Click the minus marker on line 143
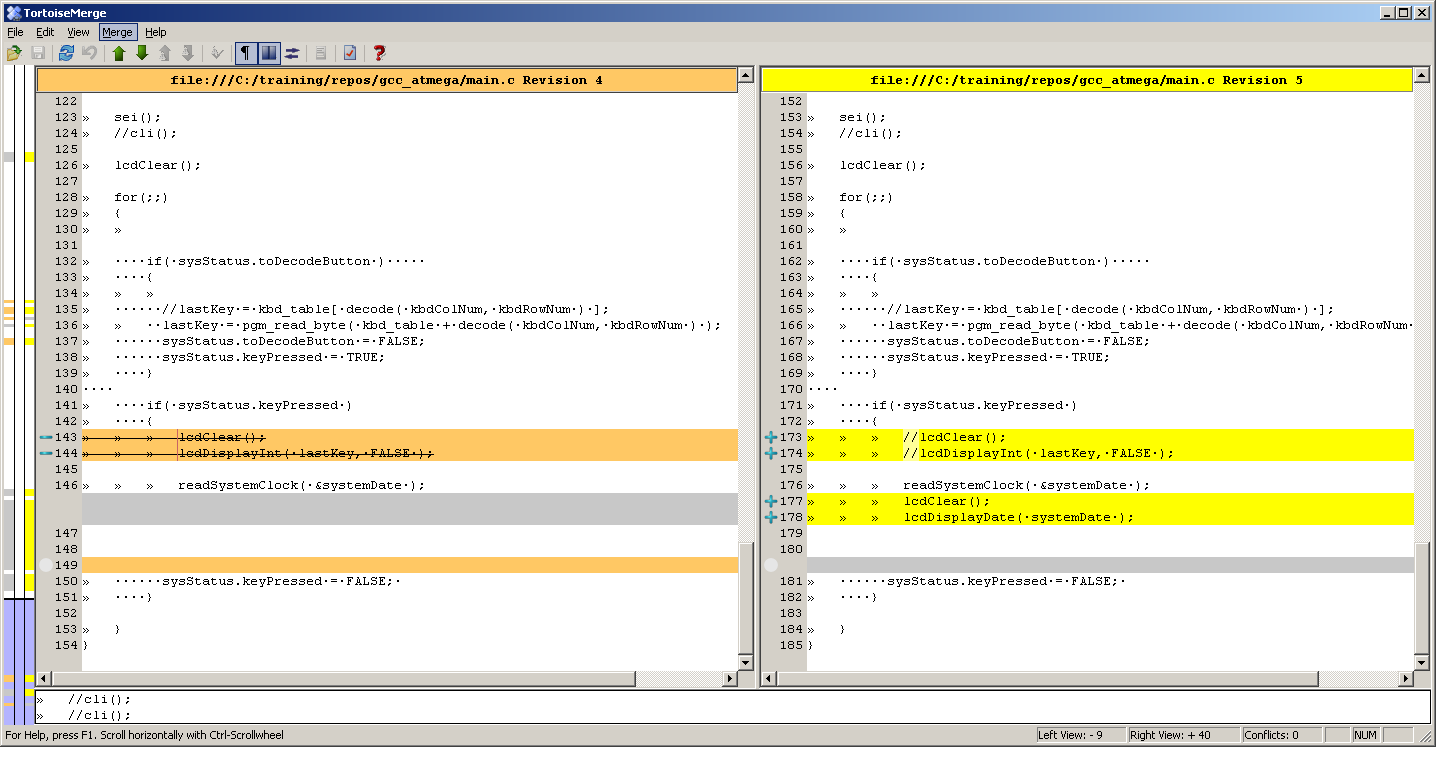Viewport: 1436px width, 771px height. tap(45, 437)
